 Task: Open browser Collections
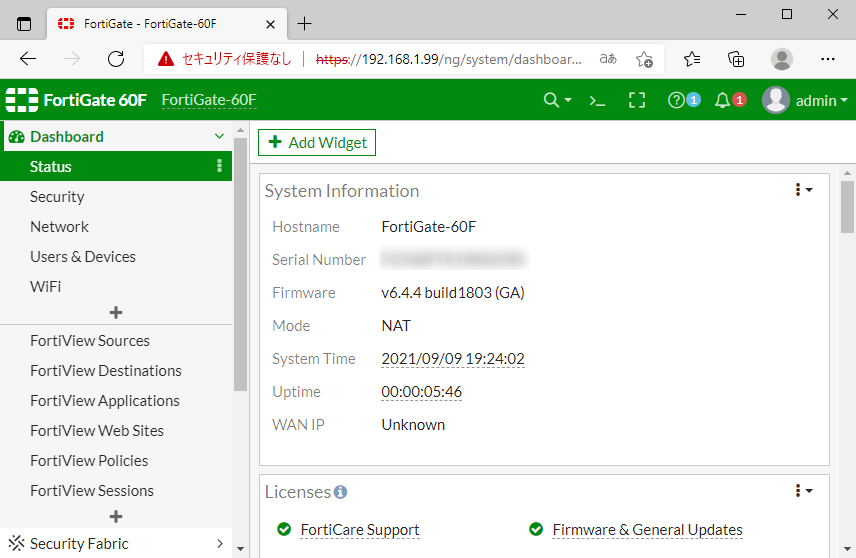click(736, 58)
